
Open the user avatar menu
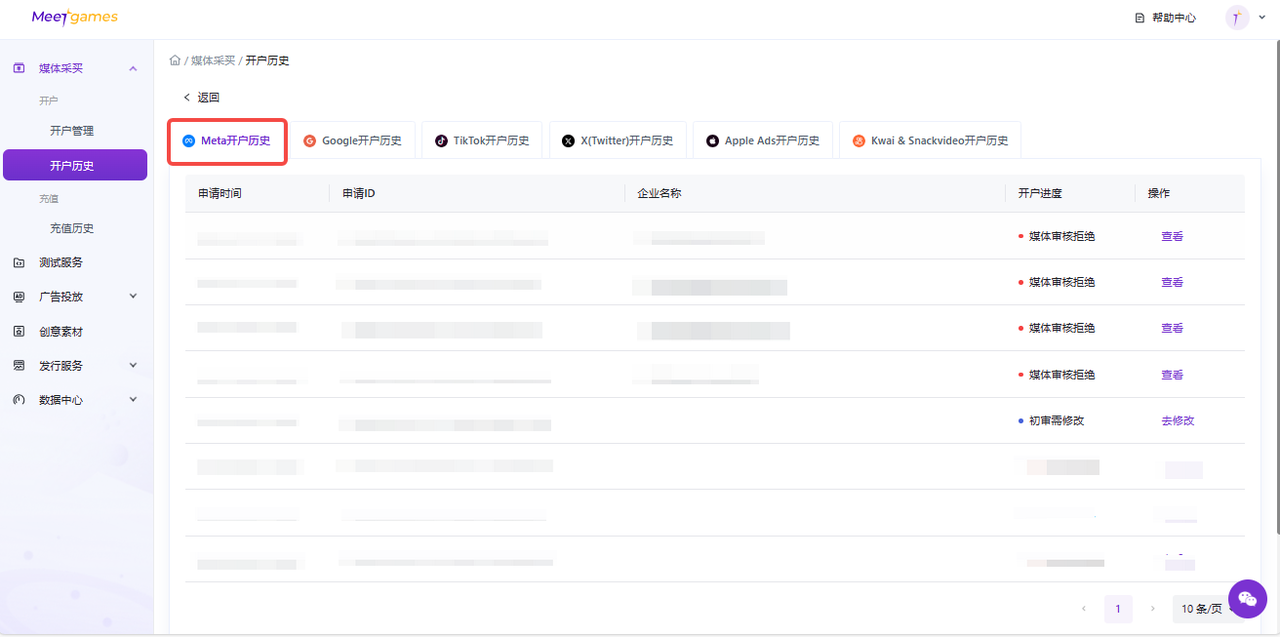tap(1237, 17)
